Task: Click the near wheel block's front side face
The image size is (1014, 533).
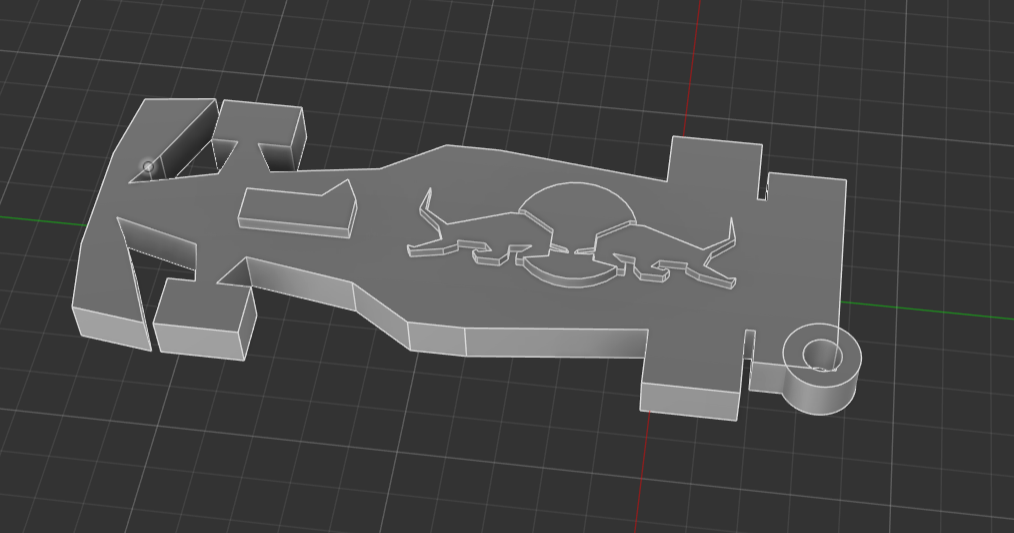Action: click(x=200, y=340)
